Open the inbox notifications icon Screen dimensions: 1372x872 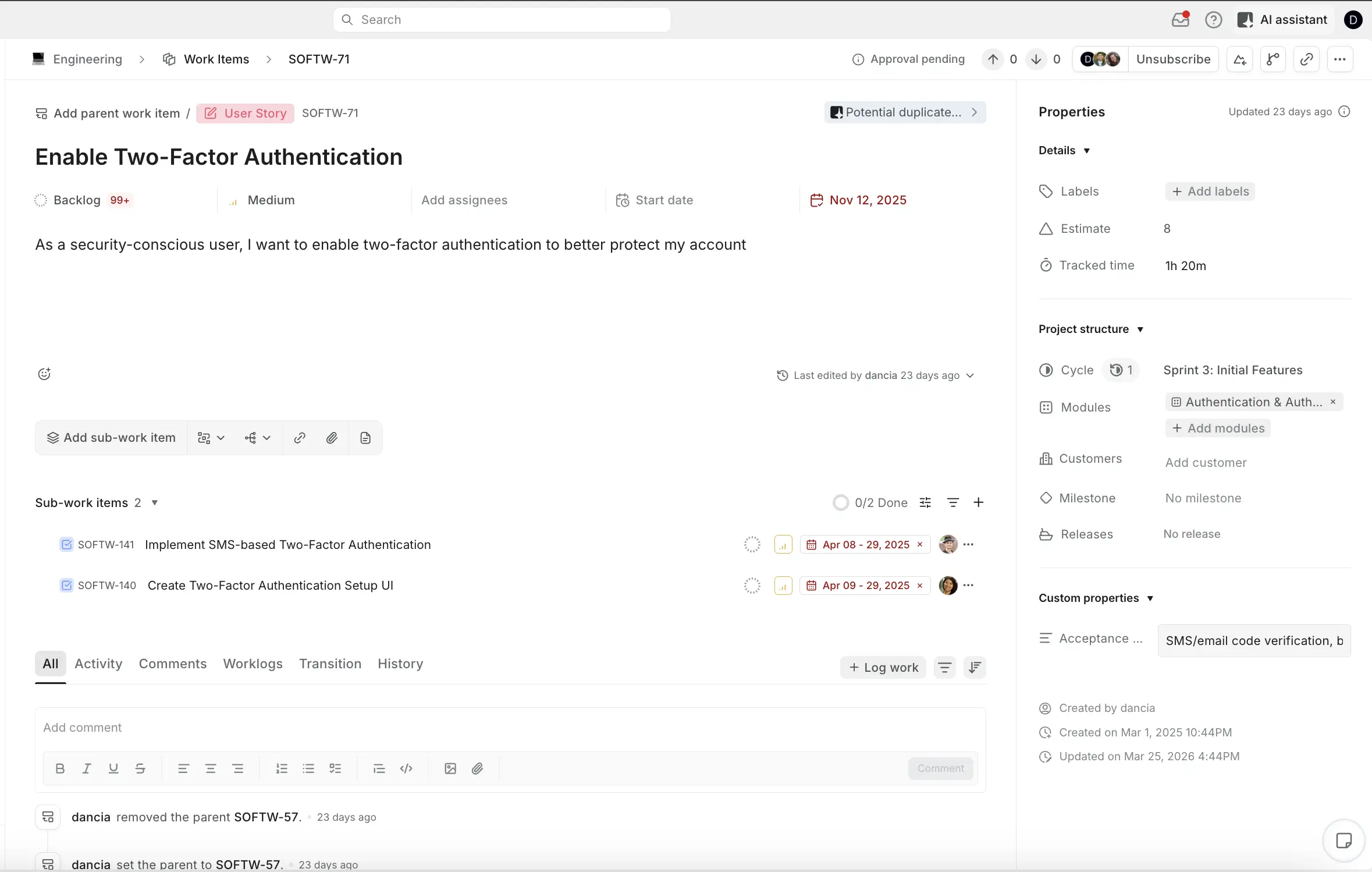1180,20
